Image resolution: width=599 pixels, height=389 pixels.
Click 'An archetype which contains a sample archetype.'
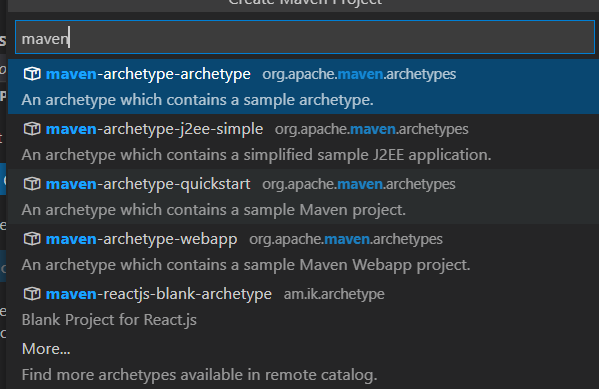coord(198,100)
